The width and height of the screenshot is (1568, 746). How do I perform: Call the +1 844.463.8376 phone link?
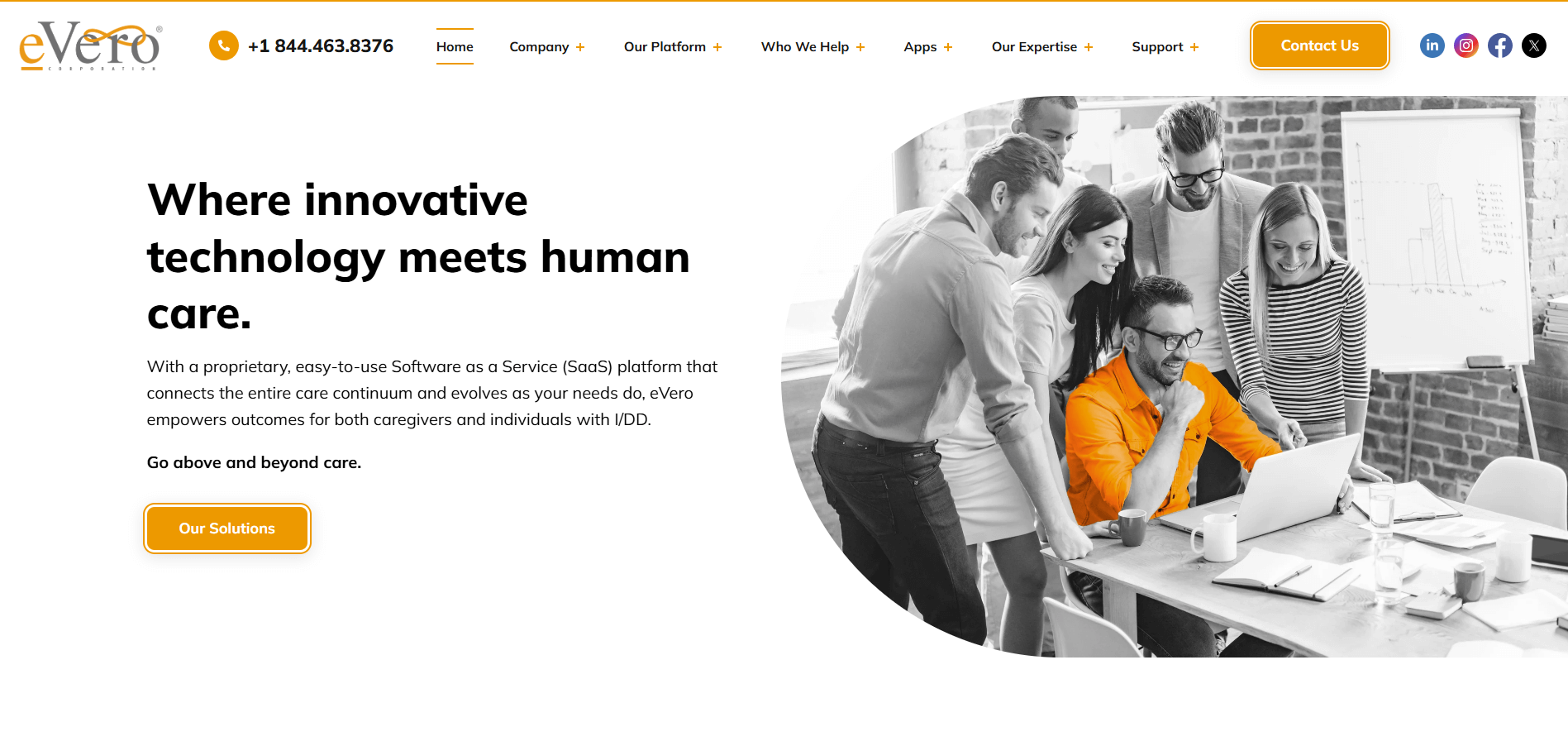click(321, 45)
